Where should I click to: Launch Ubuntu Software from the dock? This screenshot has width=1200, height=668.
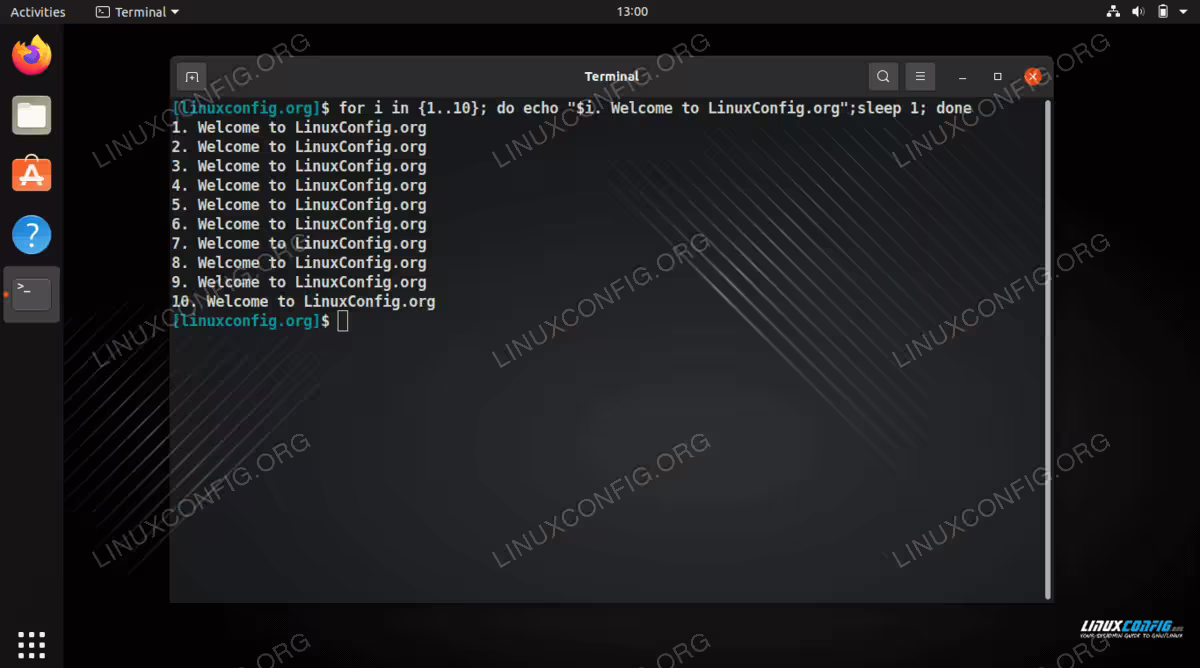(32, 175)
